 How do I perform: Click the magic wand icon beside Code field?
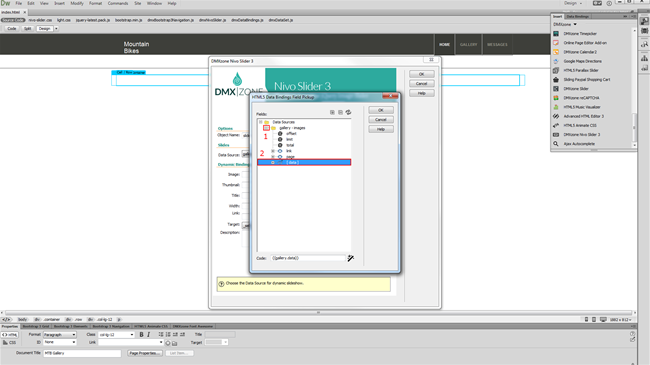click(351, 258)
